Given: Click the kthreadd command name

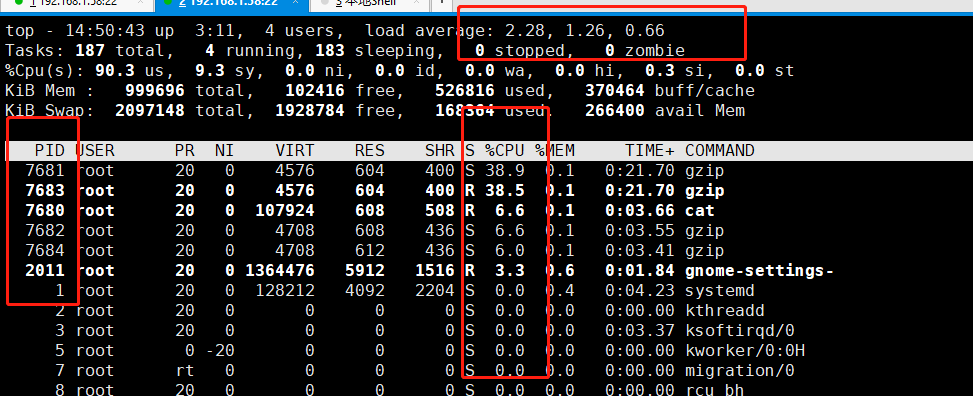Looking at the screenshot, I should coord(725,311).
